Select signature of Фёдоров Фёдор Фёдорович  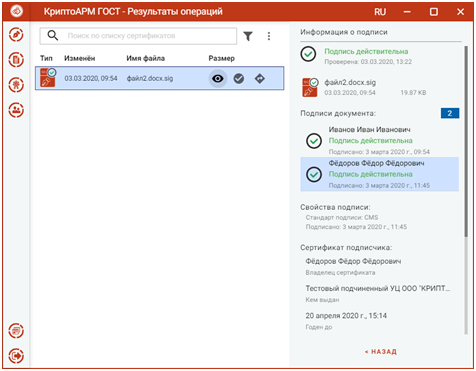coord(379,174)
